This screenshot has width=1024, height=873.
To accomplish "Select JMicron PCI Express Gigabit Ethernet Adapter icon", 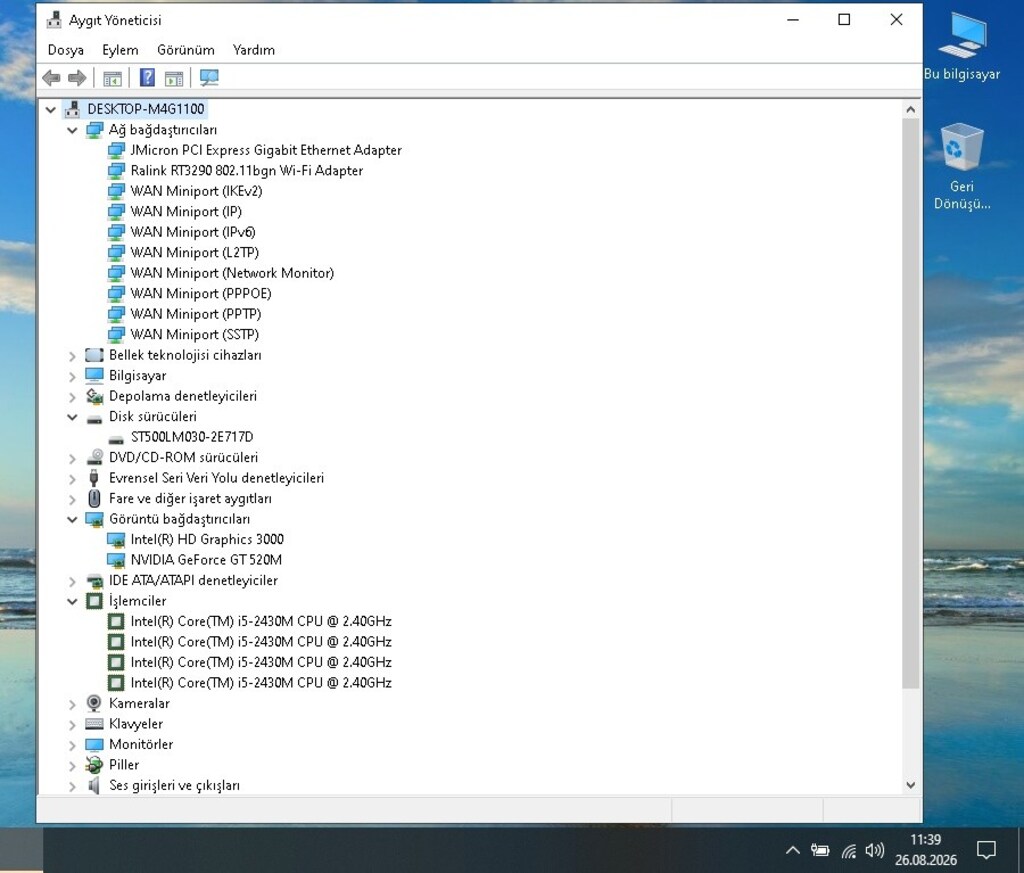I will [x=116, y=150].
